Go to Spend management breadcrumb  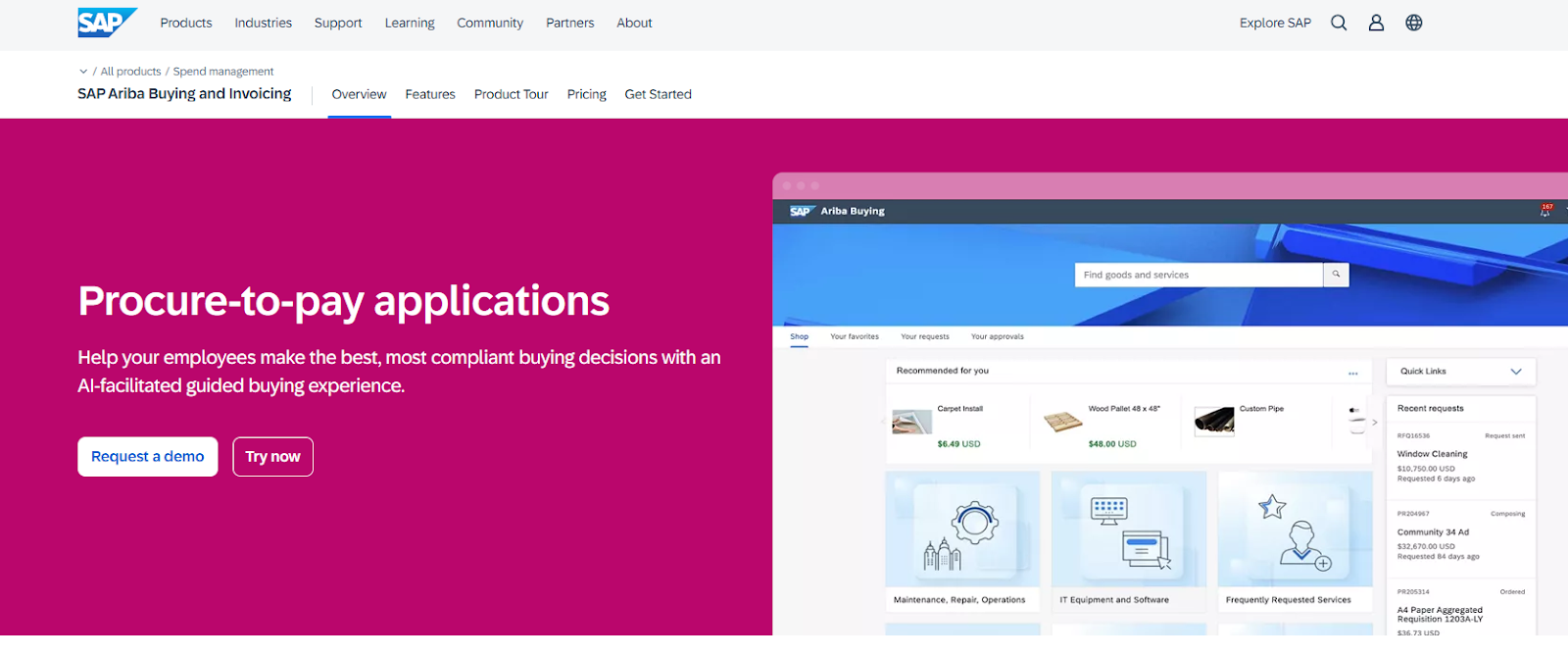point(223,72)
